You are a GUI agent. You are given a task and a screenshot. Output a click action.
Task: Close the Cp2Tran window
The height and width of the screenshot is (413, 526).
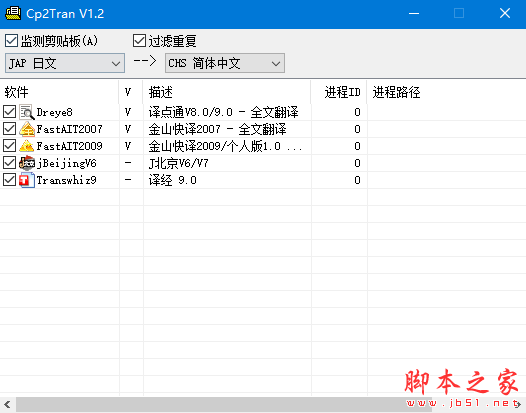point(505,13)
